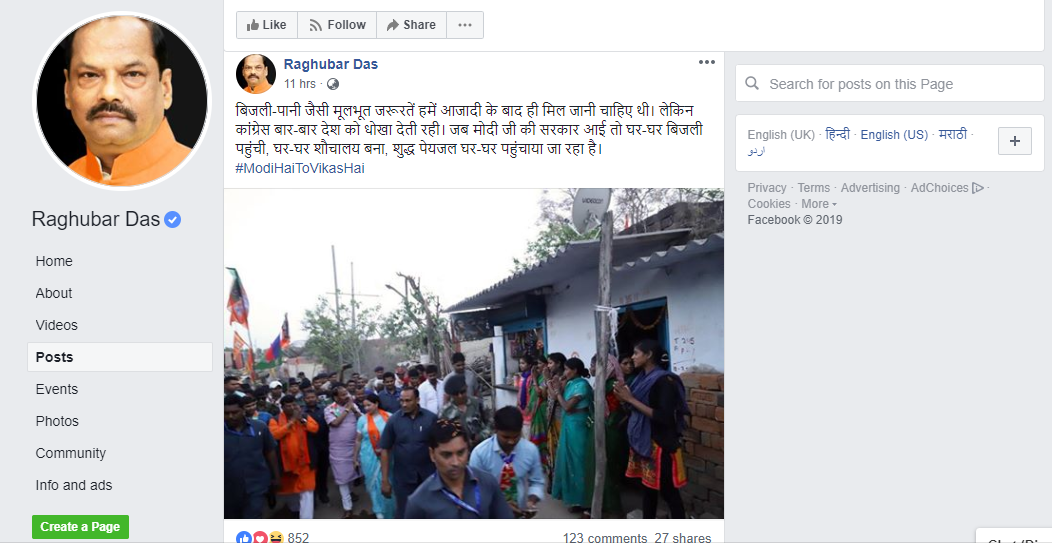This screenshot has height=547, width=1052.
Task: Go to the Photos sidebar tab
Action: click(57, 421)
